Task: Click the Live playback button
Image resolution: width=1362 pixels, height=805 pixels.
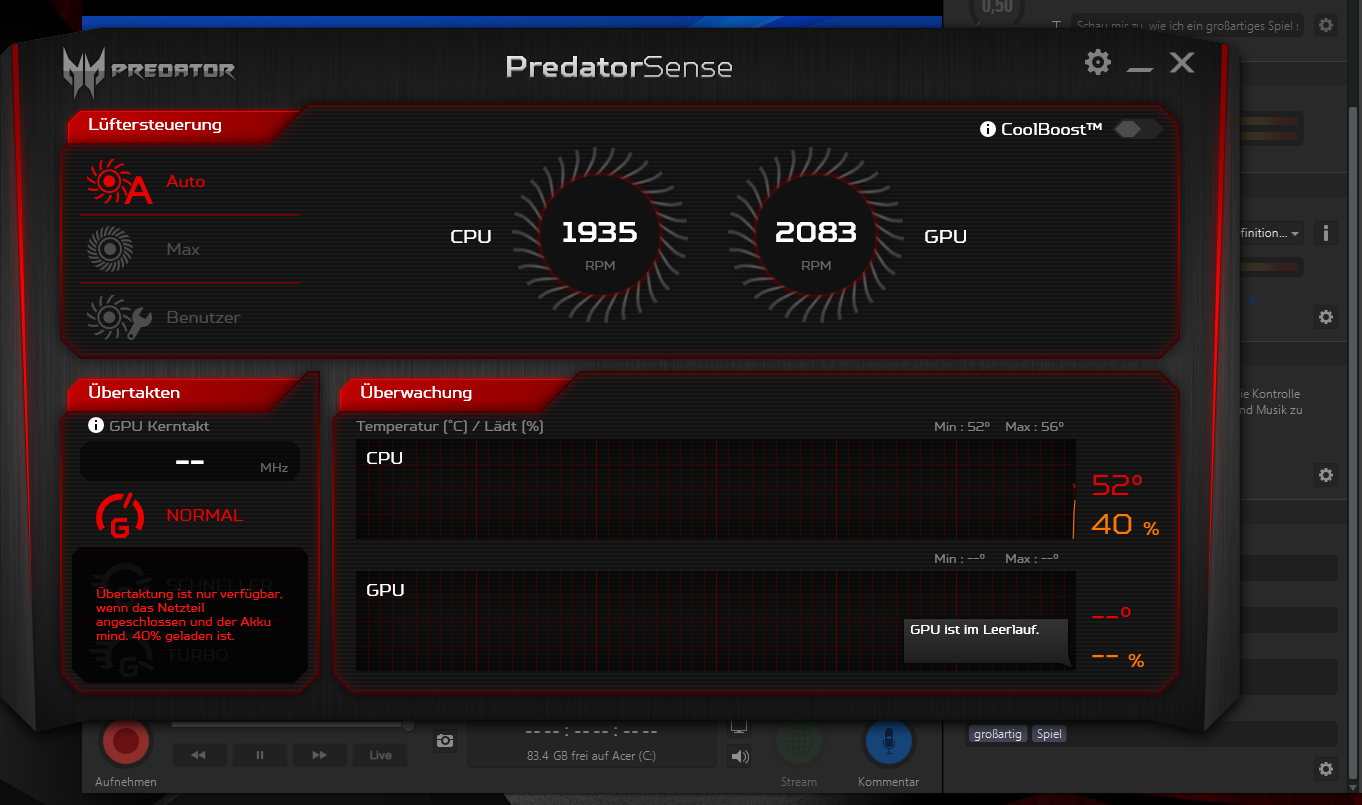Action: pos(380,755)
